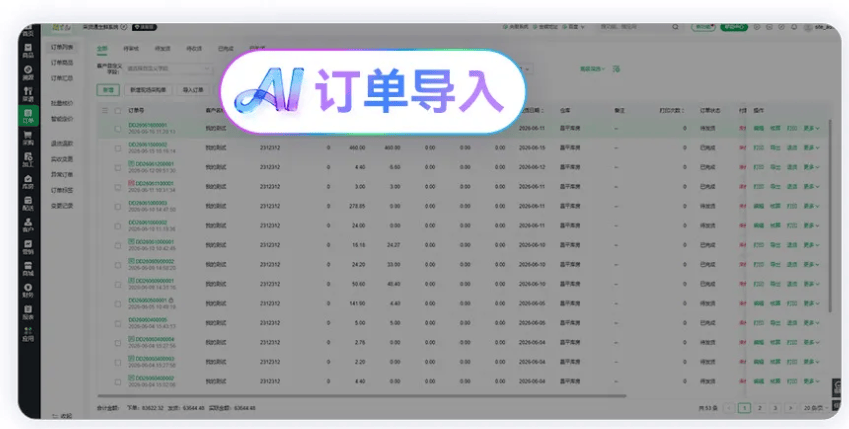Screen dimensions: 849x429
Task: Click the magnifier search icon in top bar
Action: 675,27
